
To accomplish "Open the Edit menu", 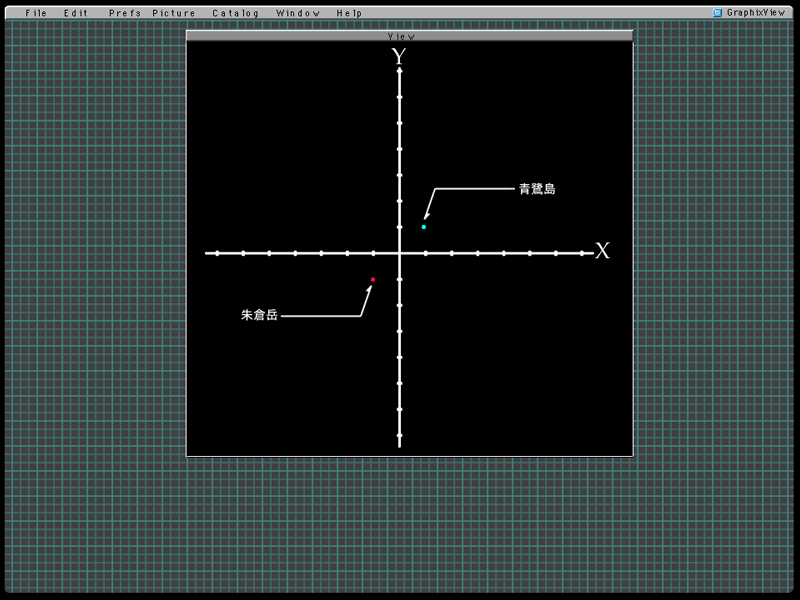I will click(x=76, y=13).
